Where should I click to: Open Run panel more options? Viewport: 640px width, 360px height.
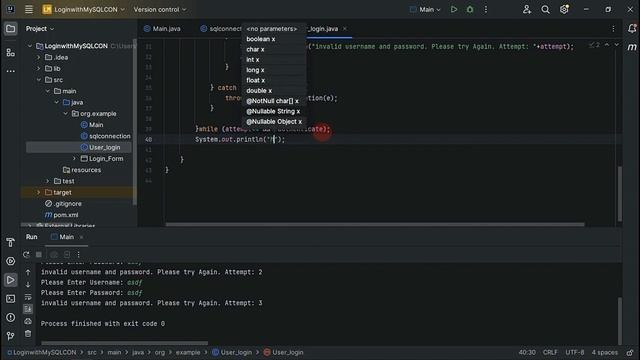click(78, 254)
